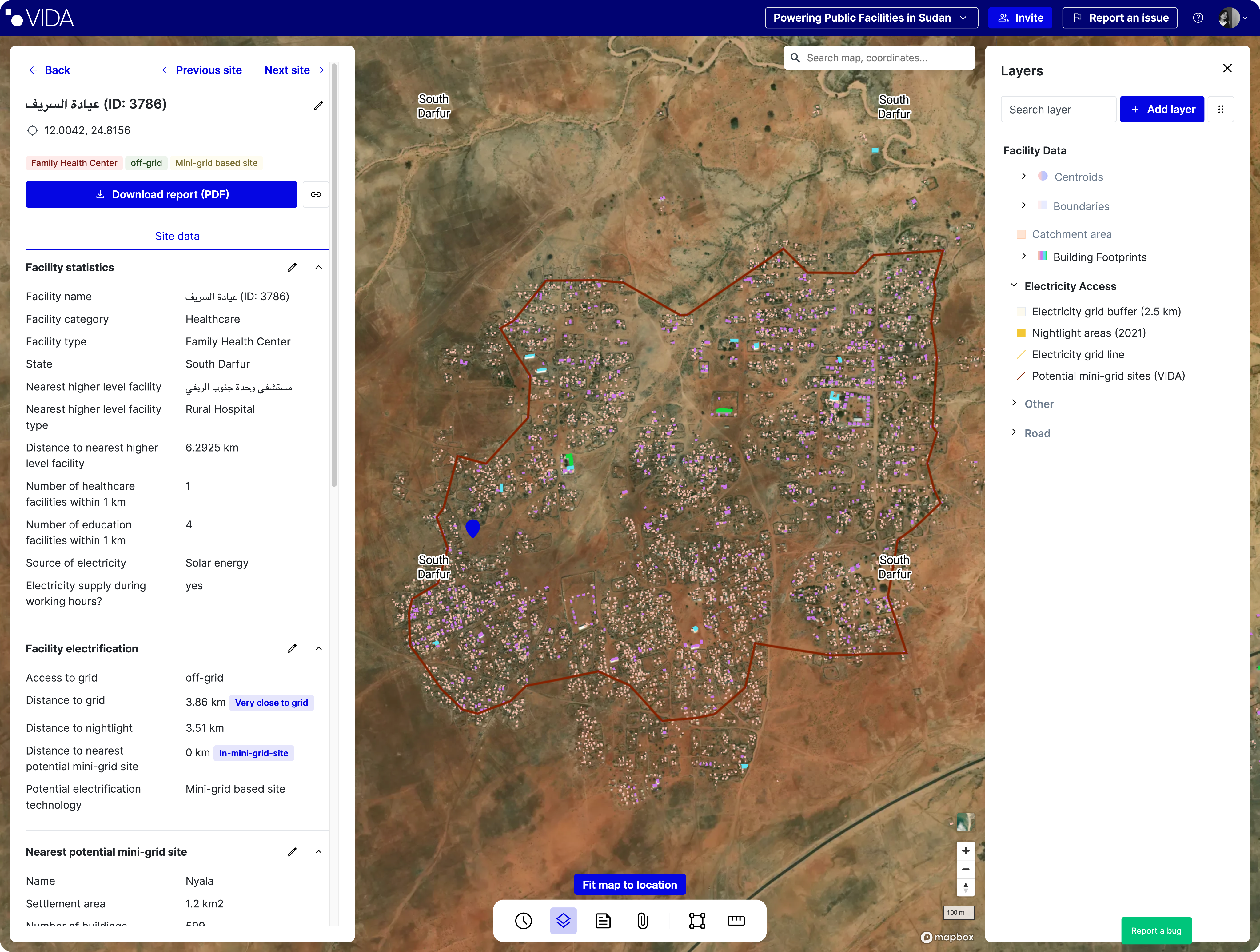The height and width of the screenshot is (952, 1260).
Task: Select the ruler measure distance tool
Action: pos(736,921)
